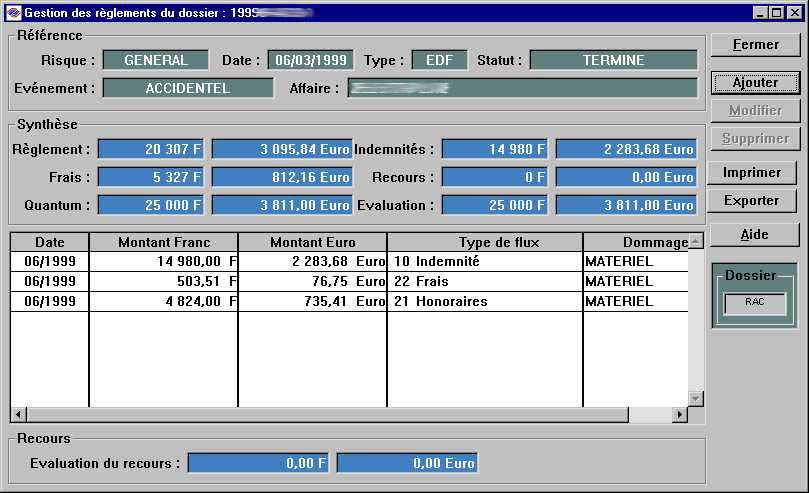This screenshot has width=809, height=493.
Task: Click the Type de flux header
Action: coord(484,243)
